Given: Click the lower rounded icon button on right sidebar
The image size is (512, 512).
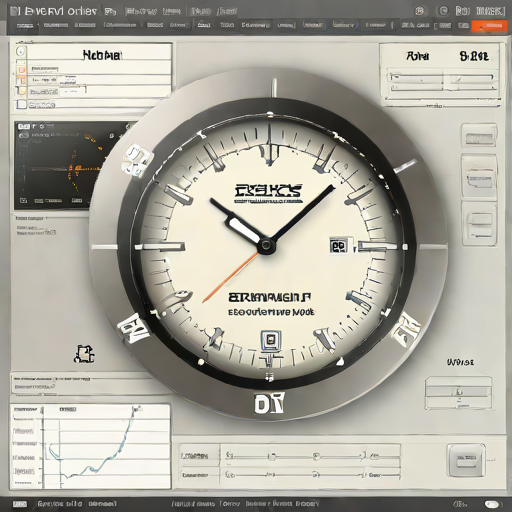Looking at the screenshot, I should point(479,220).
